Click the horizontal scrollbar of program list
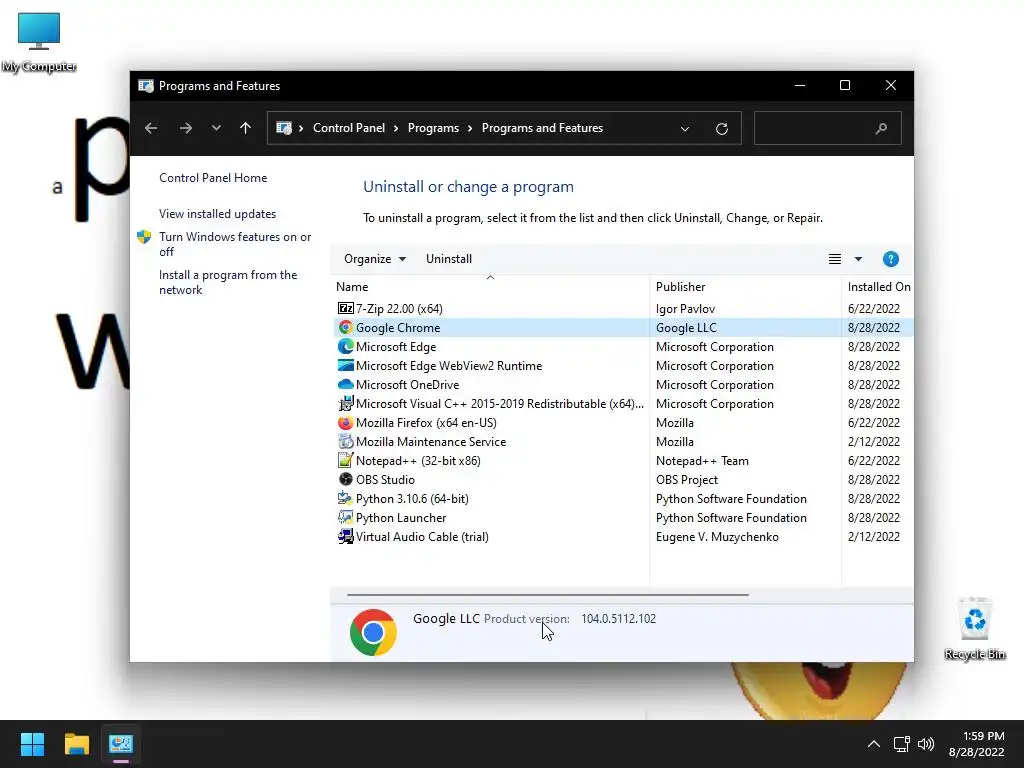The height and width of the screenshot is (768, 1024). point(547,595)
